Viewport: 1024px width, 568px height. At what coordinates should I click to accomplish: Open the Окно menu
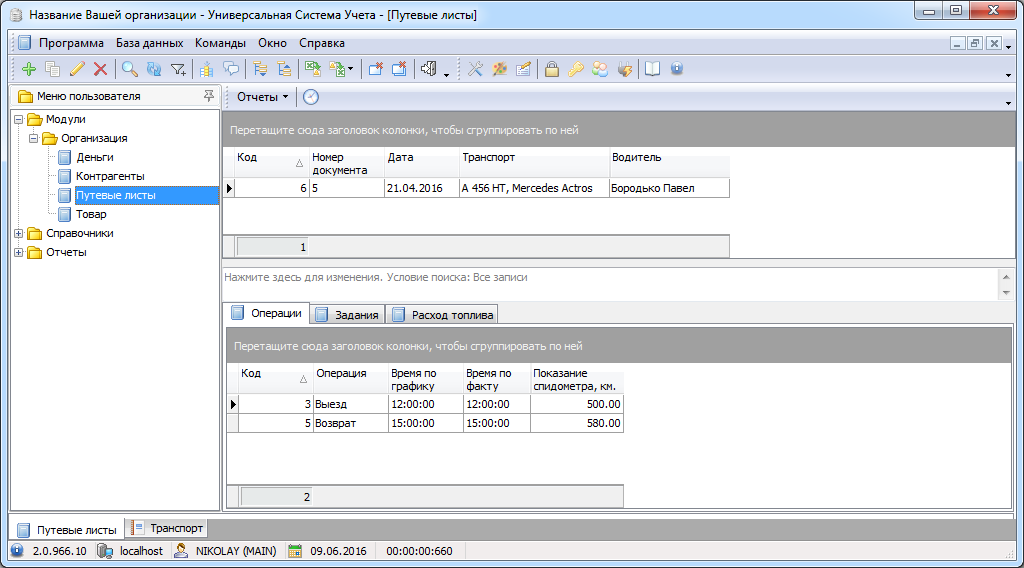click(x=272, y=43)
